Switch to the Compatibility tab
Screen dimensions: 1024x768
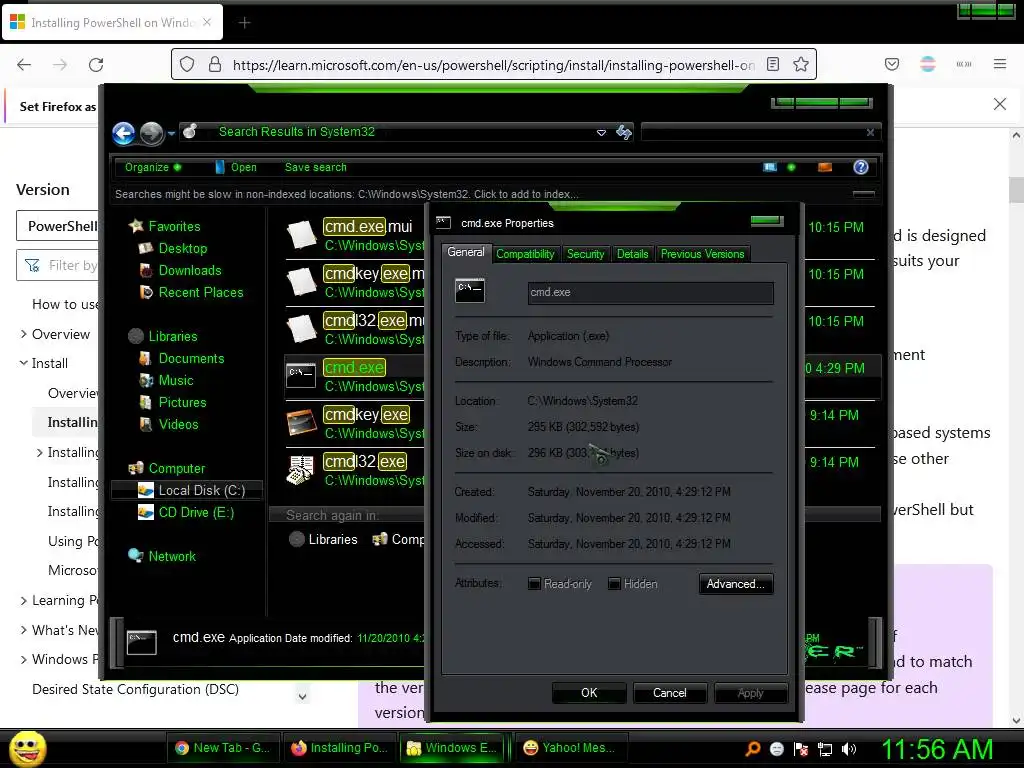click(x=525, y=254)
